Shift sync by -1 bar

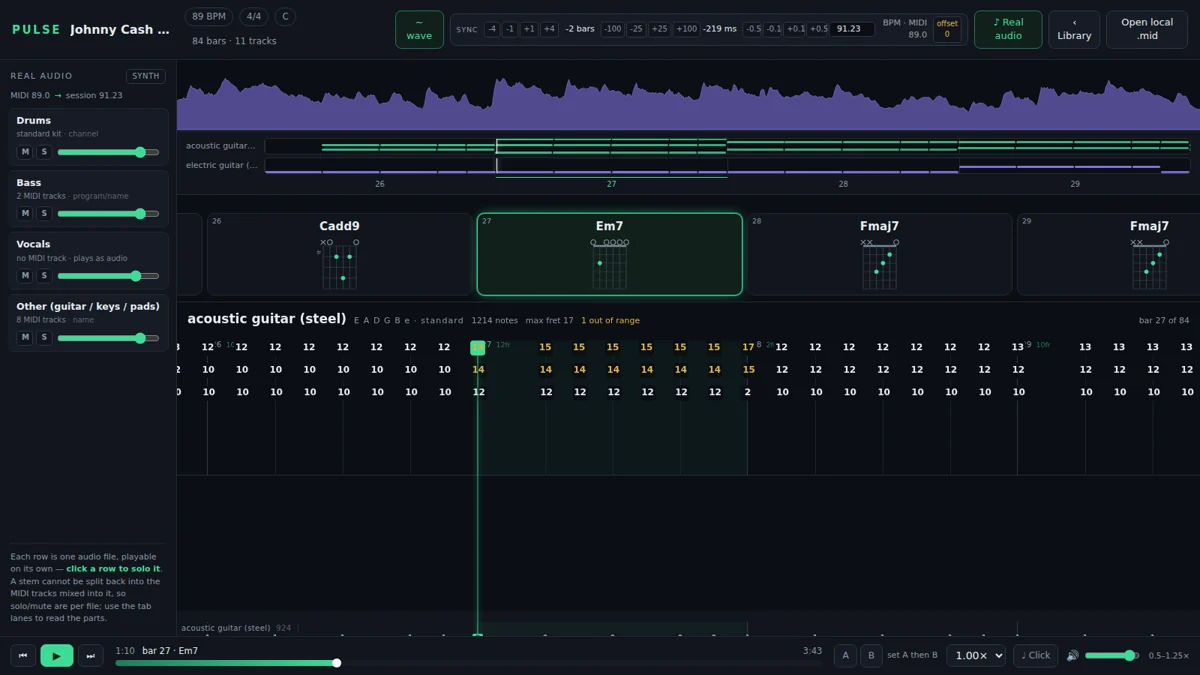(510, 29)
